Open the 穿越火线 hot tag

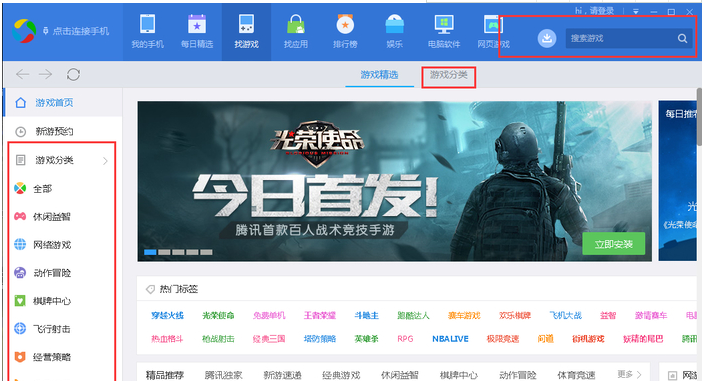pos(167,315)
